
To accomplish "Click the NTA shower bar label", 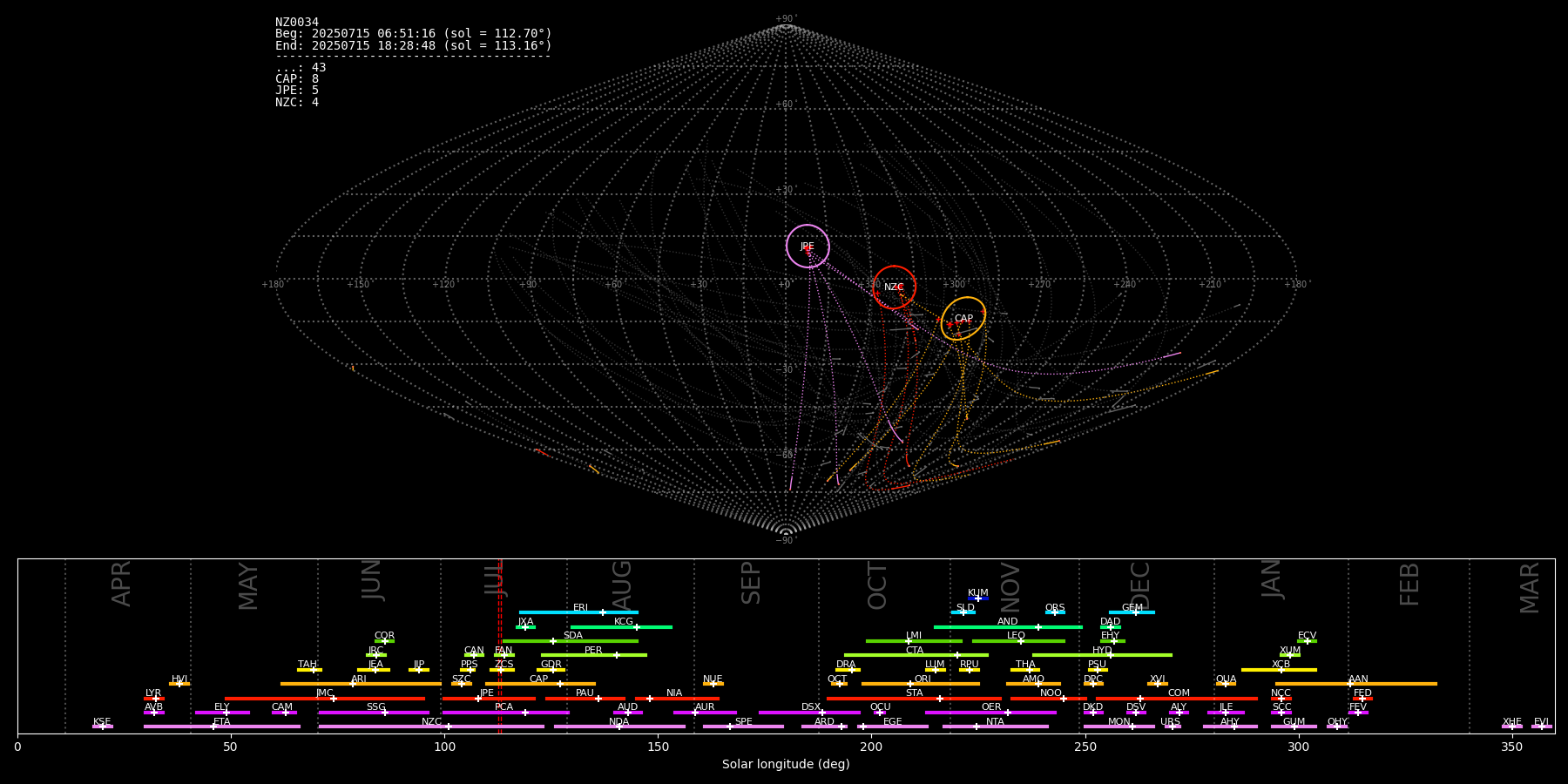I will coord(996,722).
